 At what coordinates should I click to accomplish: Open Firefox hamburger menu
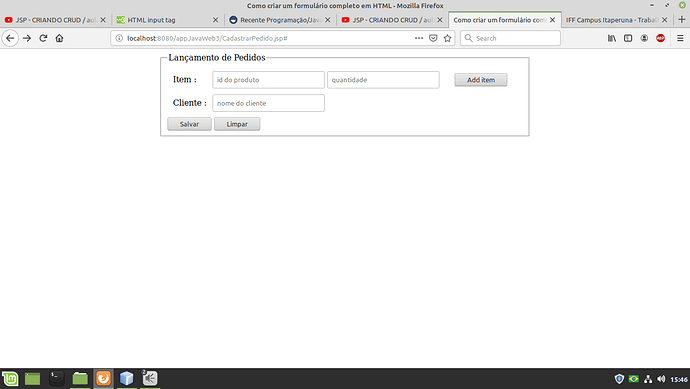pos(680,38)
